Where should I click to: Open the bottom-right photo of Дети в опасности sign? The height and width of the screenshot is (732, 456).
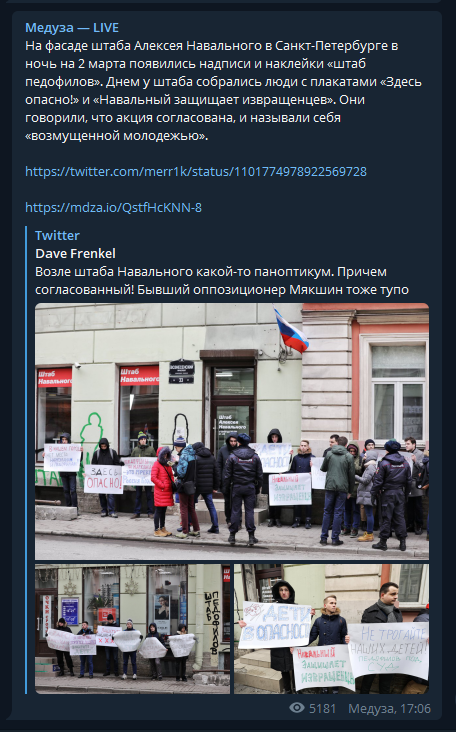[331, 628]
